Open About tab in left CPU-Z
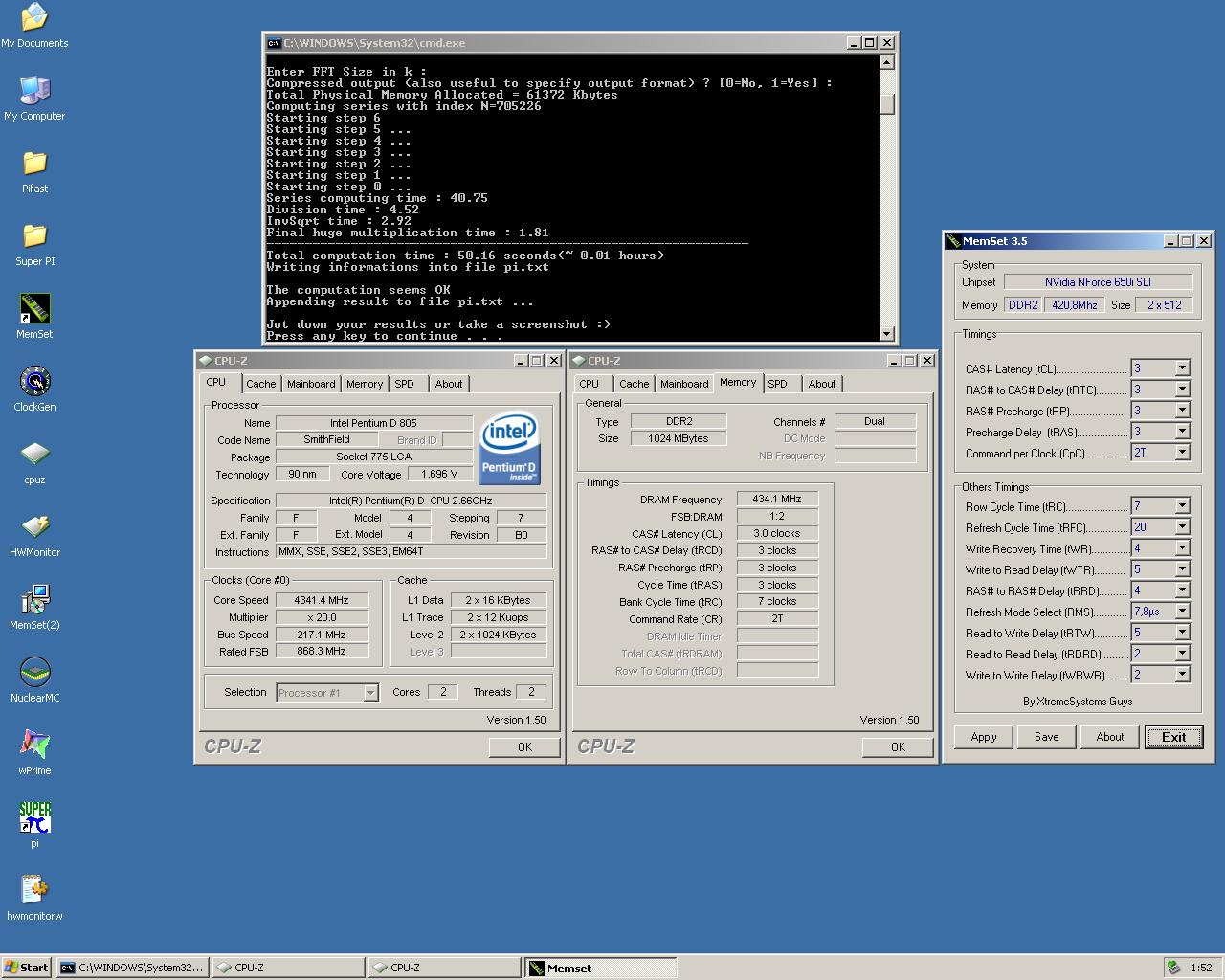This screenshot has height=980, width=1225. (x=449, y=384)
